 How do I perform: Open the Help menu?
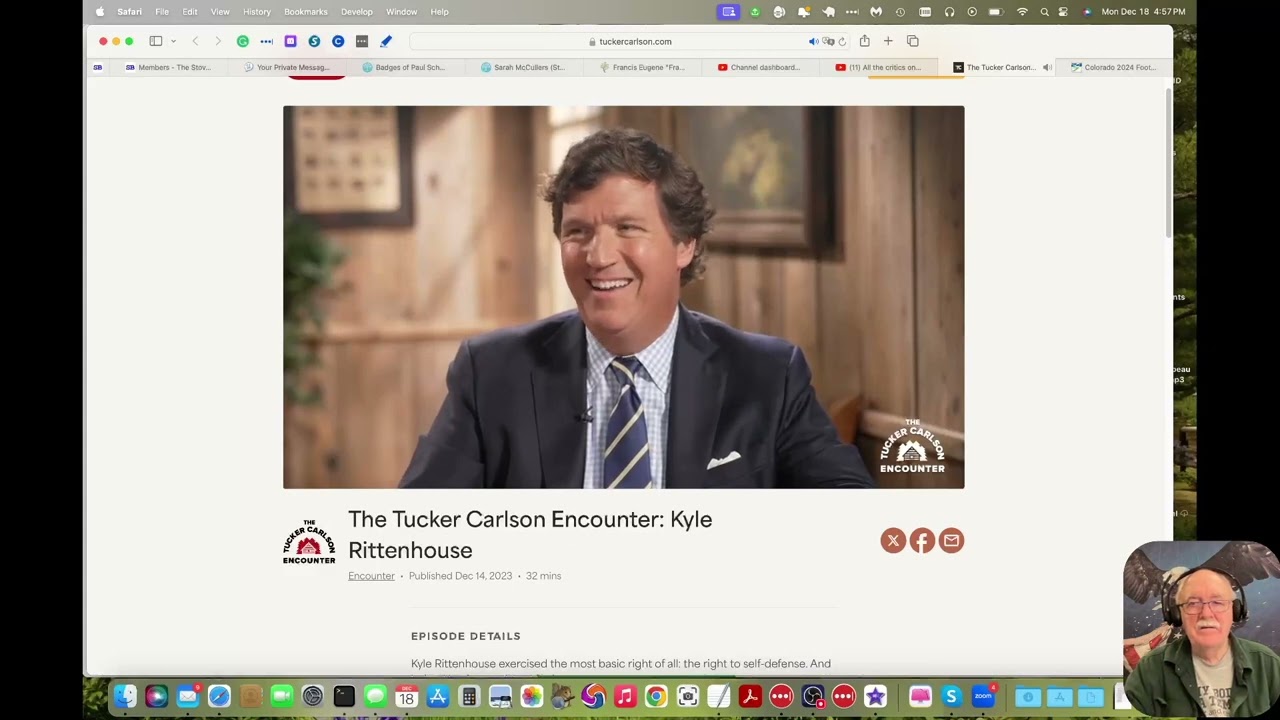440,12
